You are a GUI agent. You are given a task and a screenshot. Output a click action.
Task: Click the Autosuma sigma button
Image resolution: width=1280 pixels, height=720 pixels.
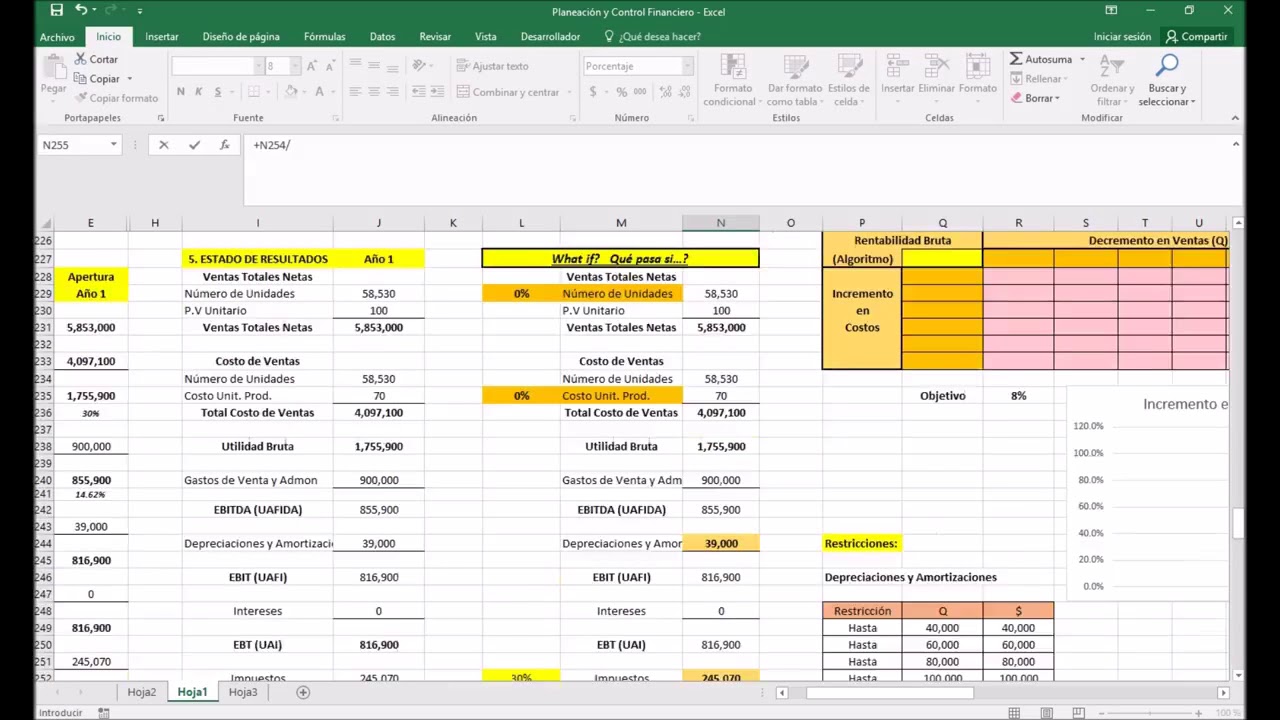coord(1040,60)
